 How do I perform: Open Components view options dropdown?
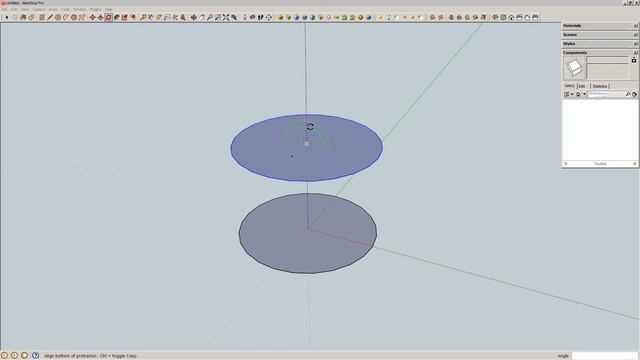click(x=569, y=94)
